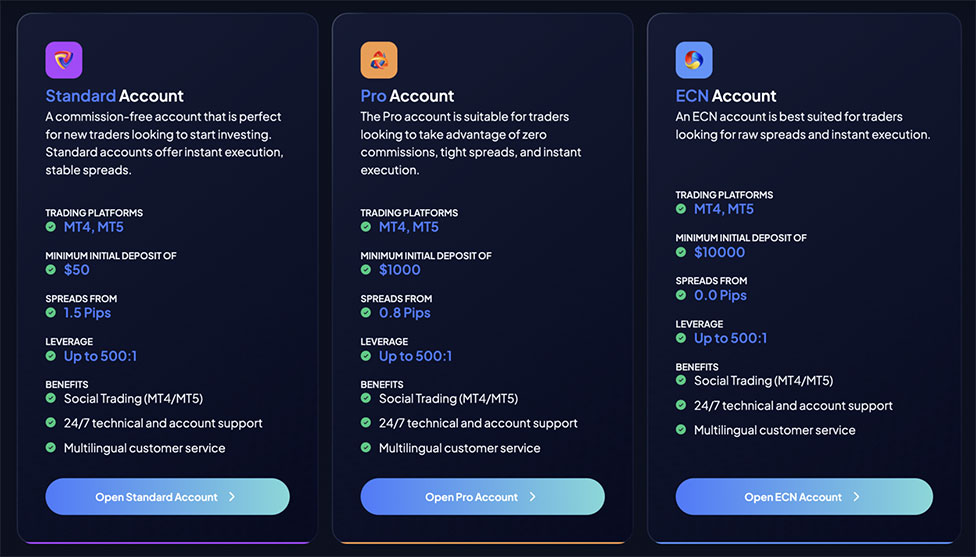Screen dimensions: 976x557
Task: Click Standard account's 1.5 Pips spread value
Action: [87, 313]
